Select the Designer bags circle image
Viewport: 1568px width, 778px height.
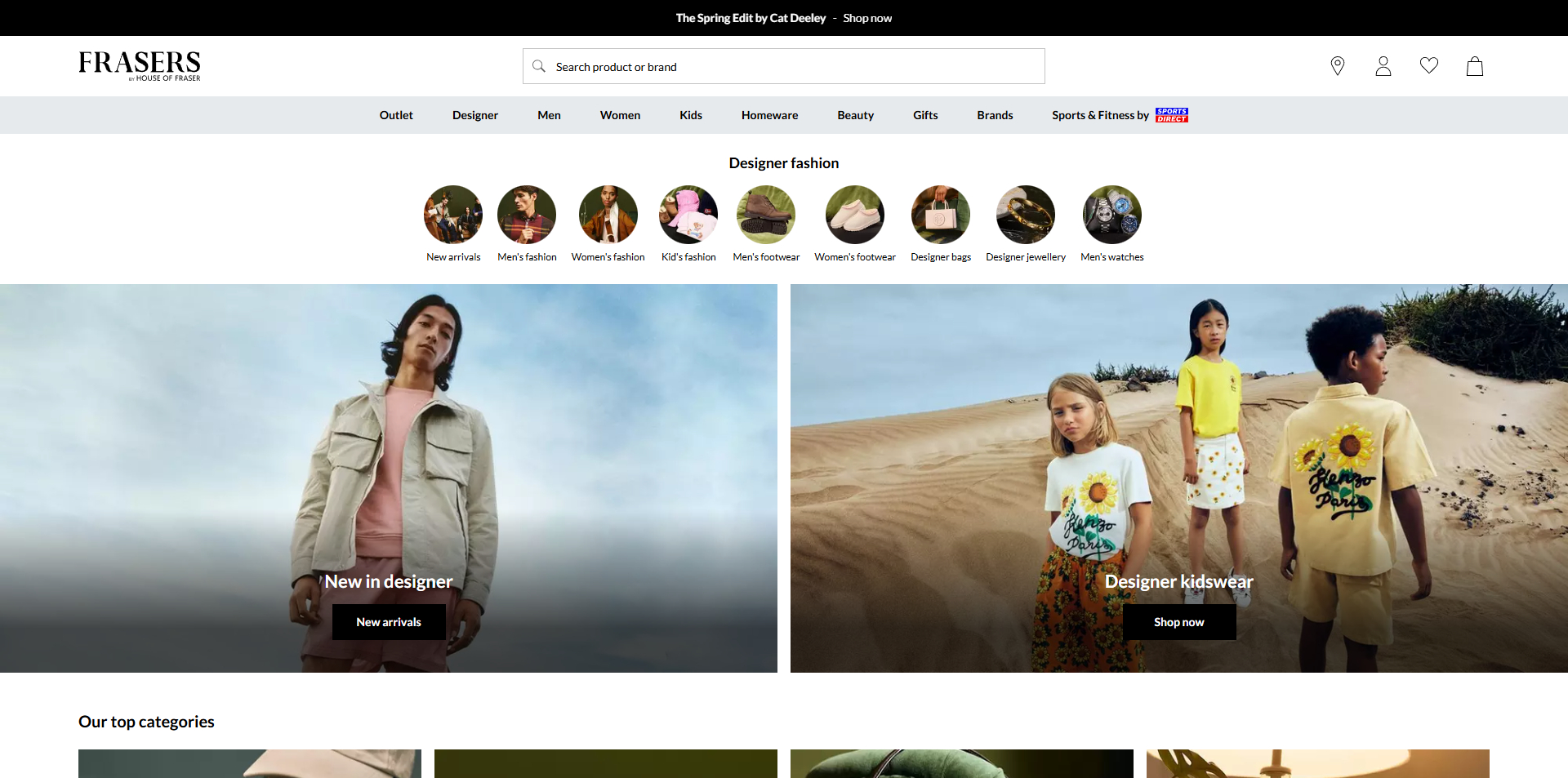pos(940,215)
